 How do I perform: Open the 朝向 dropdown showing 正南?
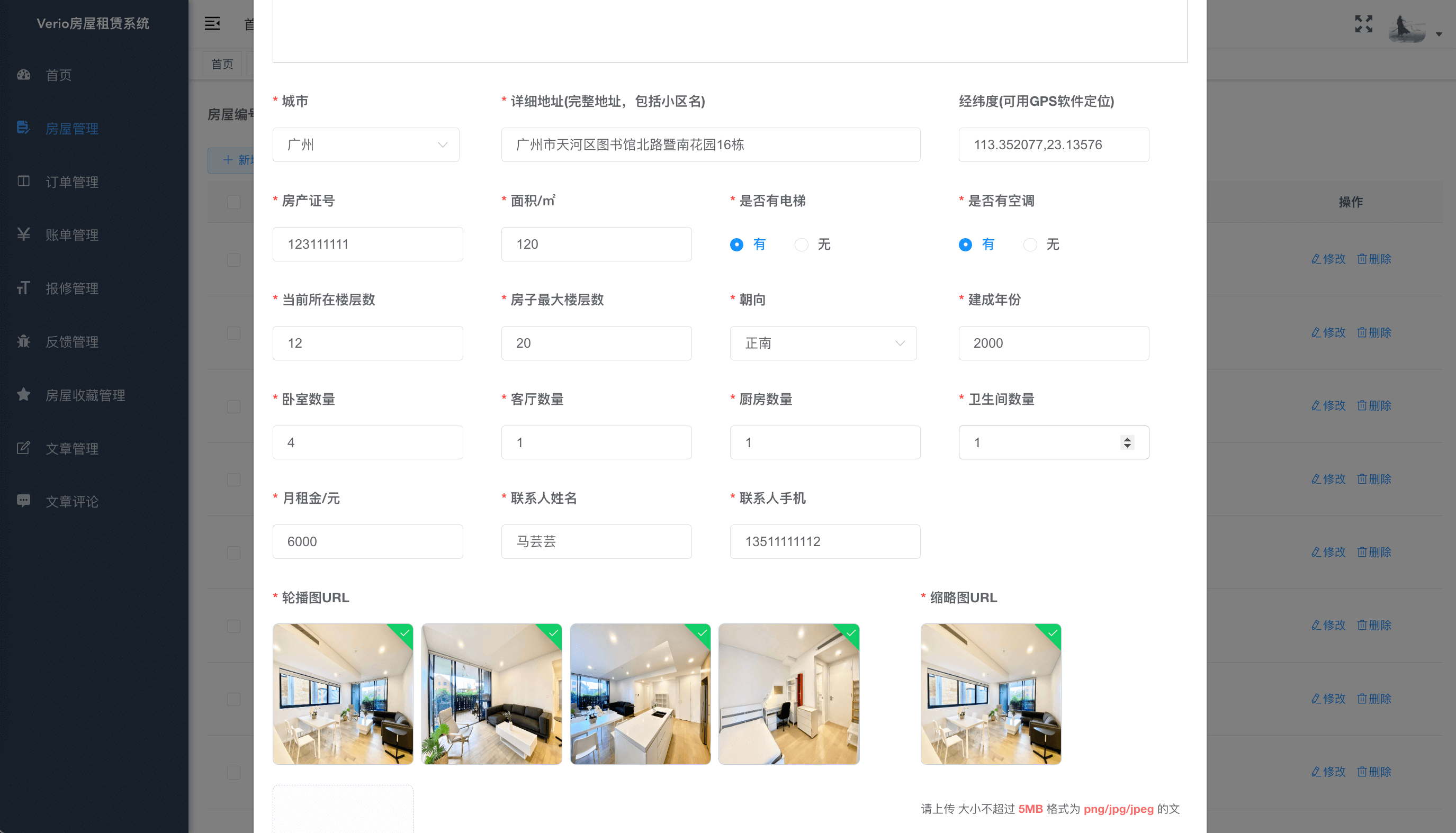823,343
